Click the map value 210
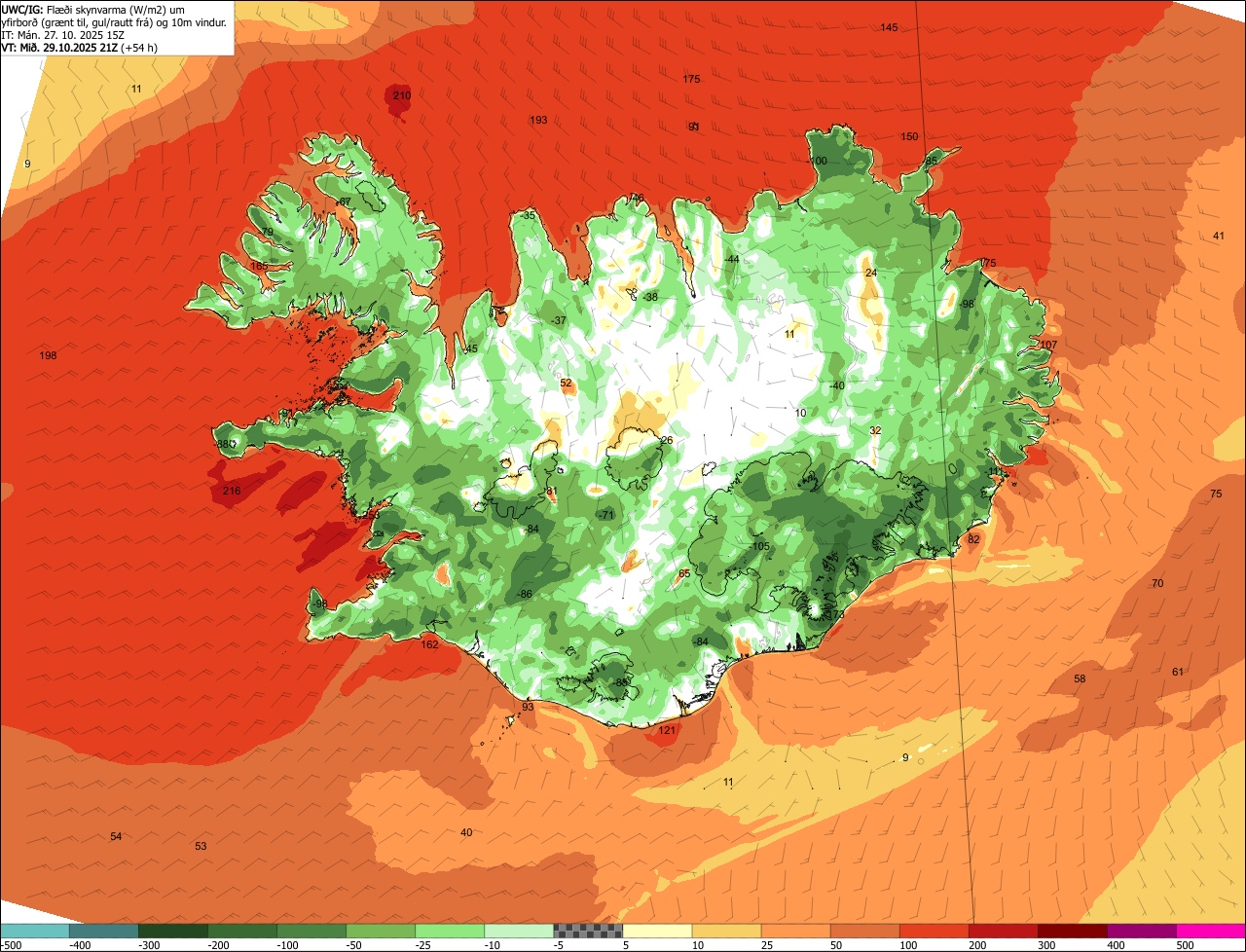1246x952 pixels. coord(402,95)
